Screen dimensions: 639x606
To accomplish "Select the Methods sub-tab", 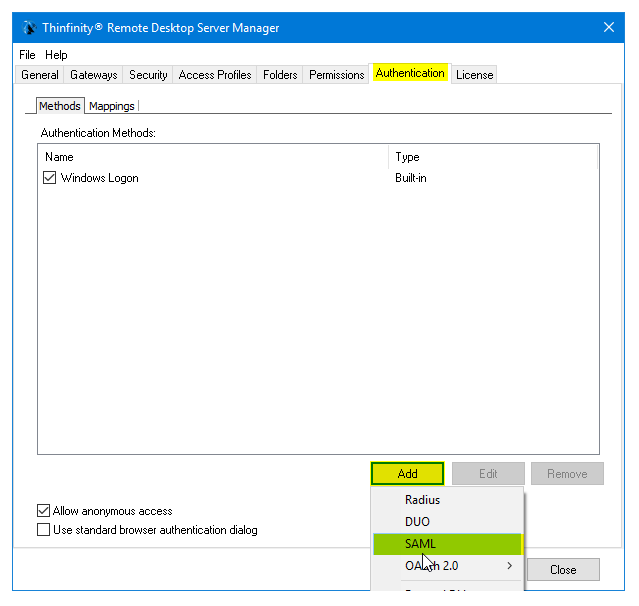I will pos(60,106).
